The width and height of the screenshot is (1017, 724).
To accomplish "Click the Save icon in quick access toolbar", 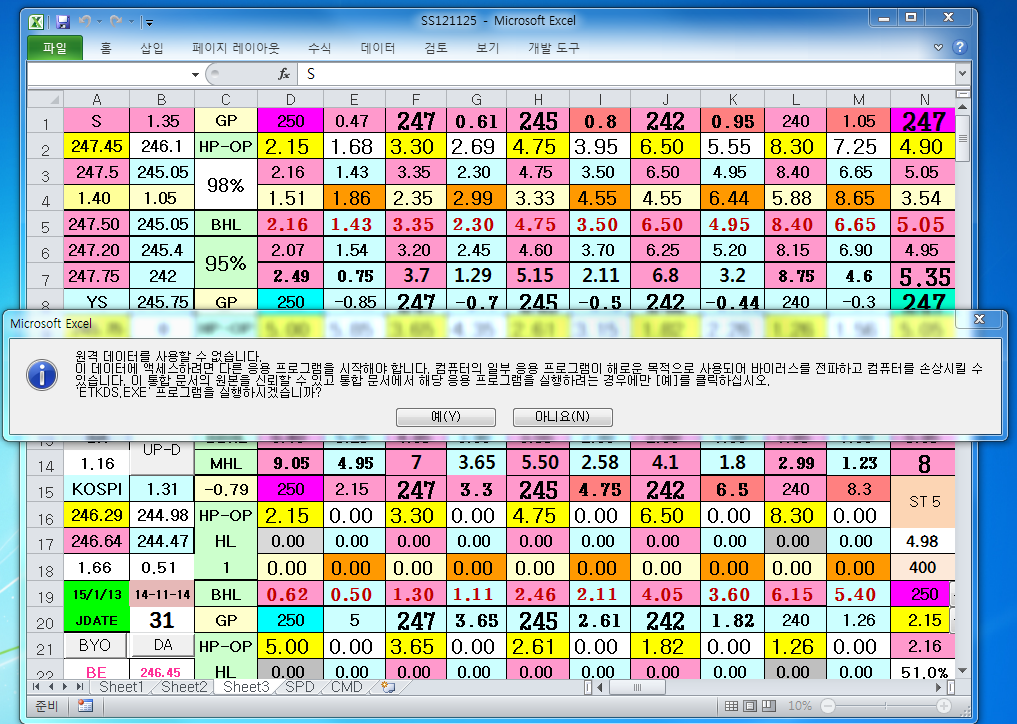I will coord(62,21).
